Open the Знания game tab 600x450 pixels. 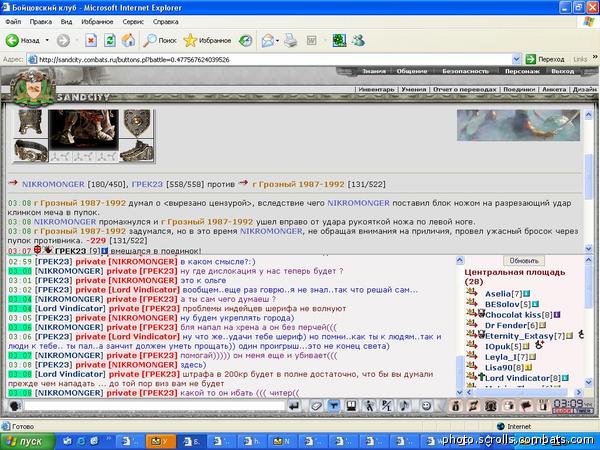[x=374, y=71]
